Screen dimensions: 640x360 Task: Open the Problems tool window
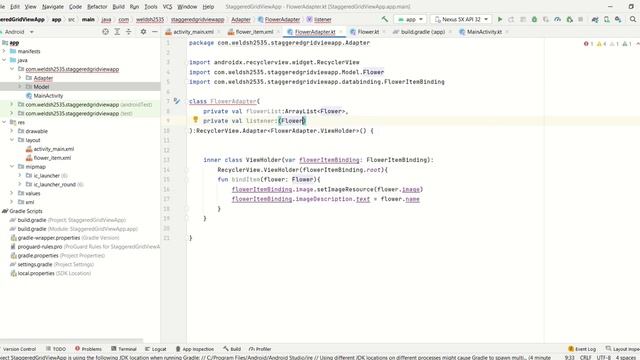(88, 349)
